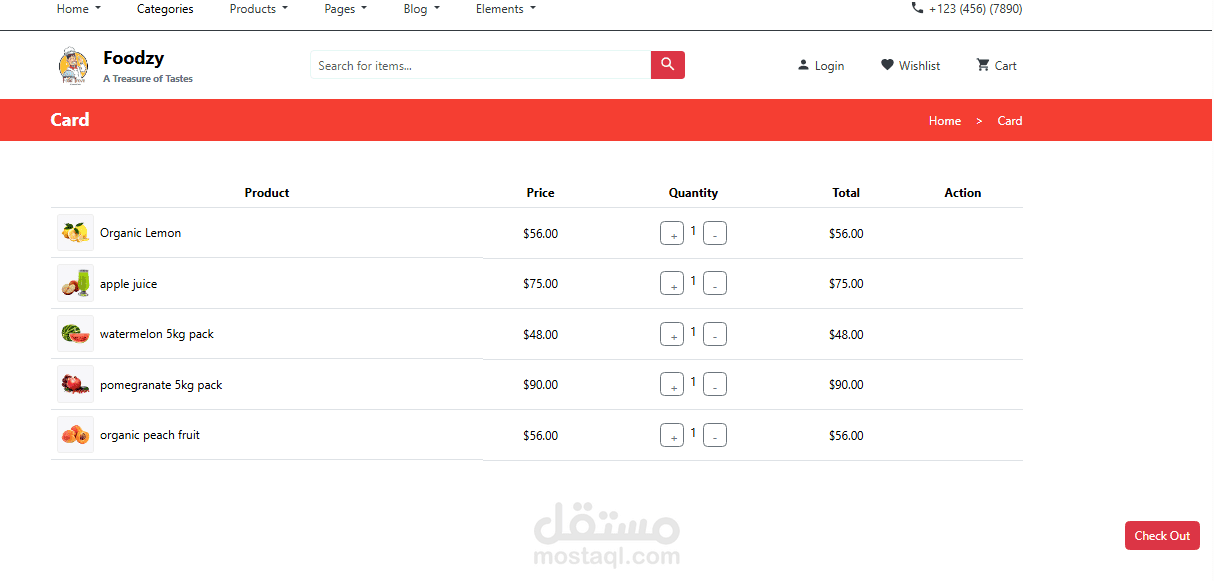Viewport: 1214px width, 581px height.
Task: Decrease apple juice quantity with minus
Action: (715, 283)
